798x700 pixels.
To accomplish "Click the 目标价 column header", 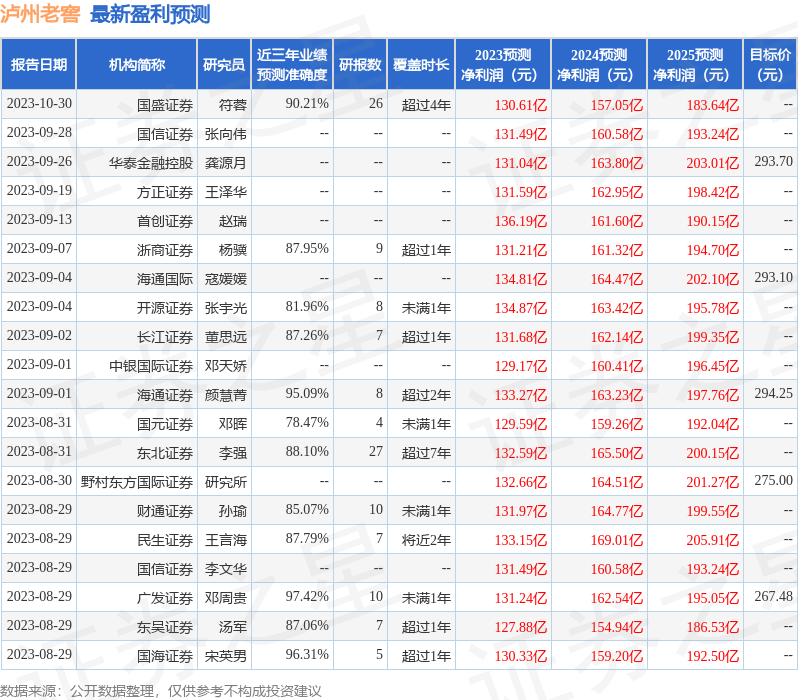I will coord(771,65).
